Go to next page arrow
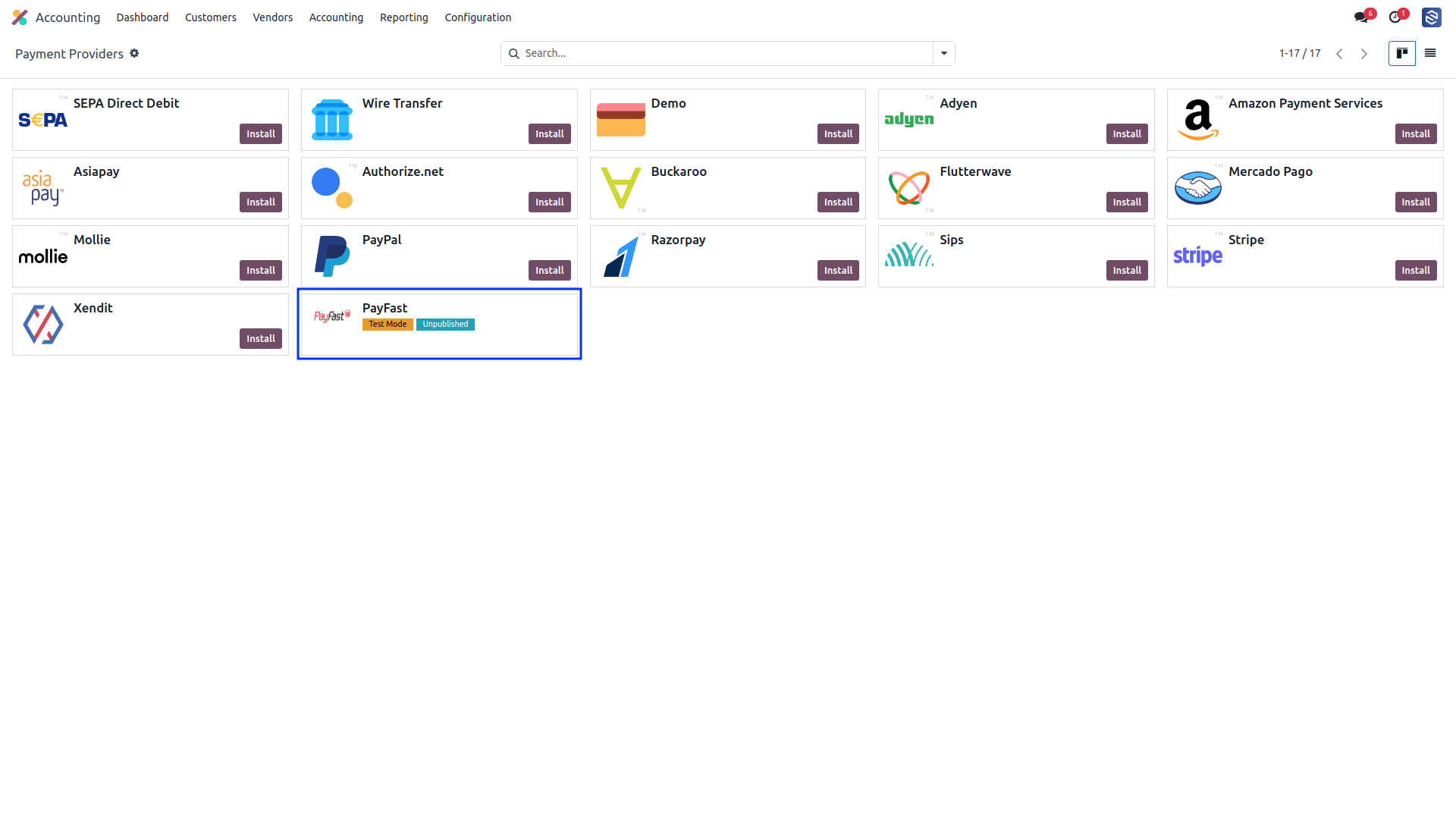Screen dimensions: 1456x819 (x=1364, y=53)
